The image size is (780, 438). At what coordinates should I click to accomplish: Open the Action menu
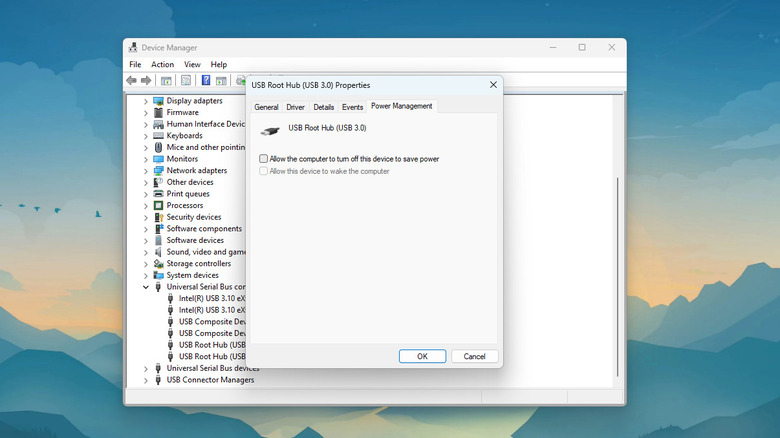[162, 65]
